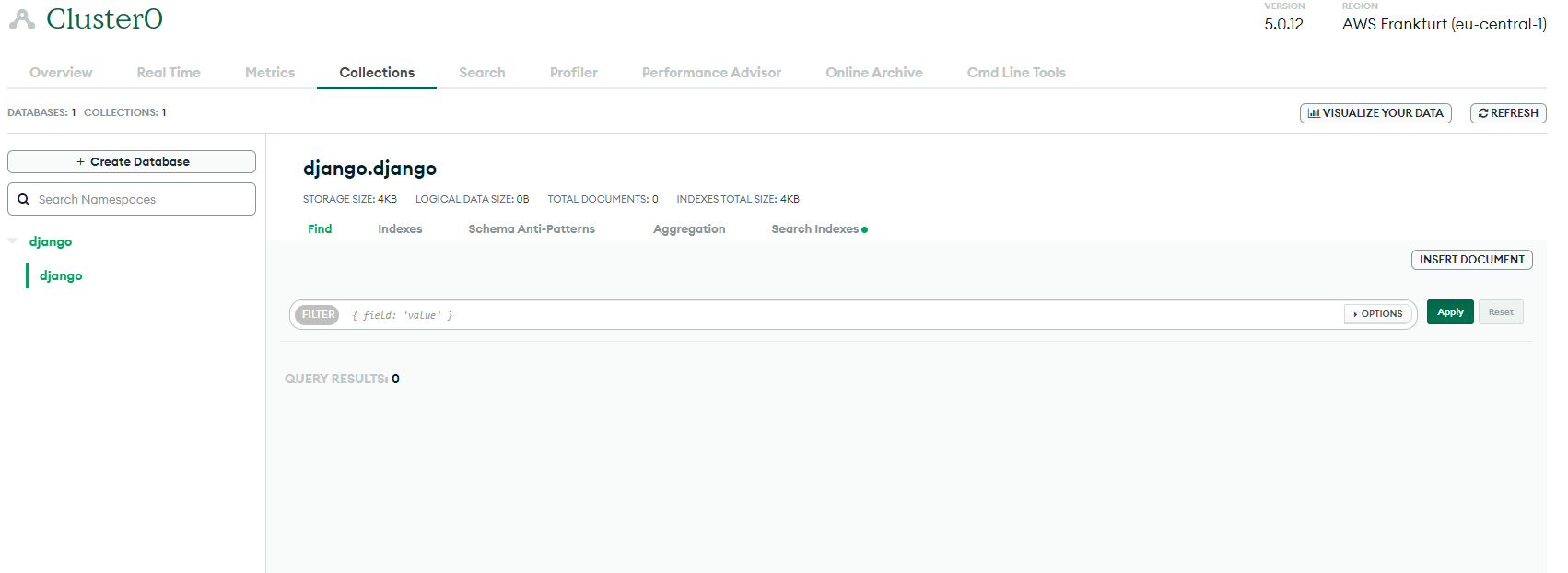This screenshot has width=1568, height=573.
Task: Switch to the Aggregation sub-tab
Action: (689, 229)
